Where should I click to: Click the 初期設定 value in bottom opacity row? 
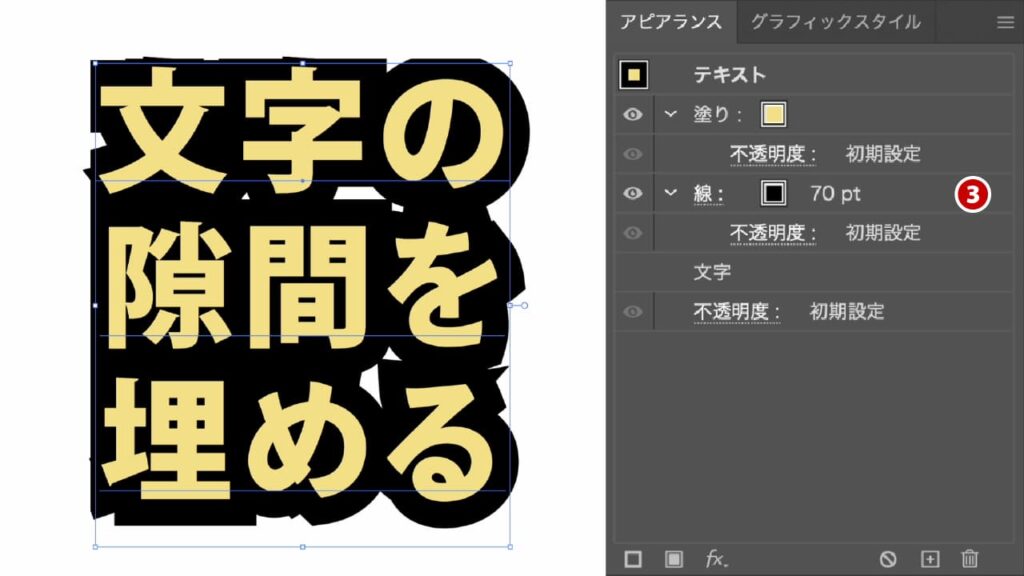click(x=847, y=312)
